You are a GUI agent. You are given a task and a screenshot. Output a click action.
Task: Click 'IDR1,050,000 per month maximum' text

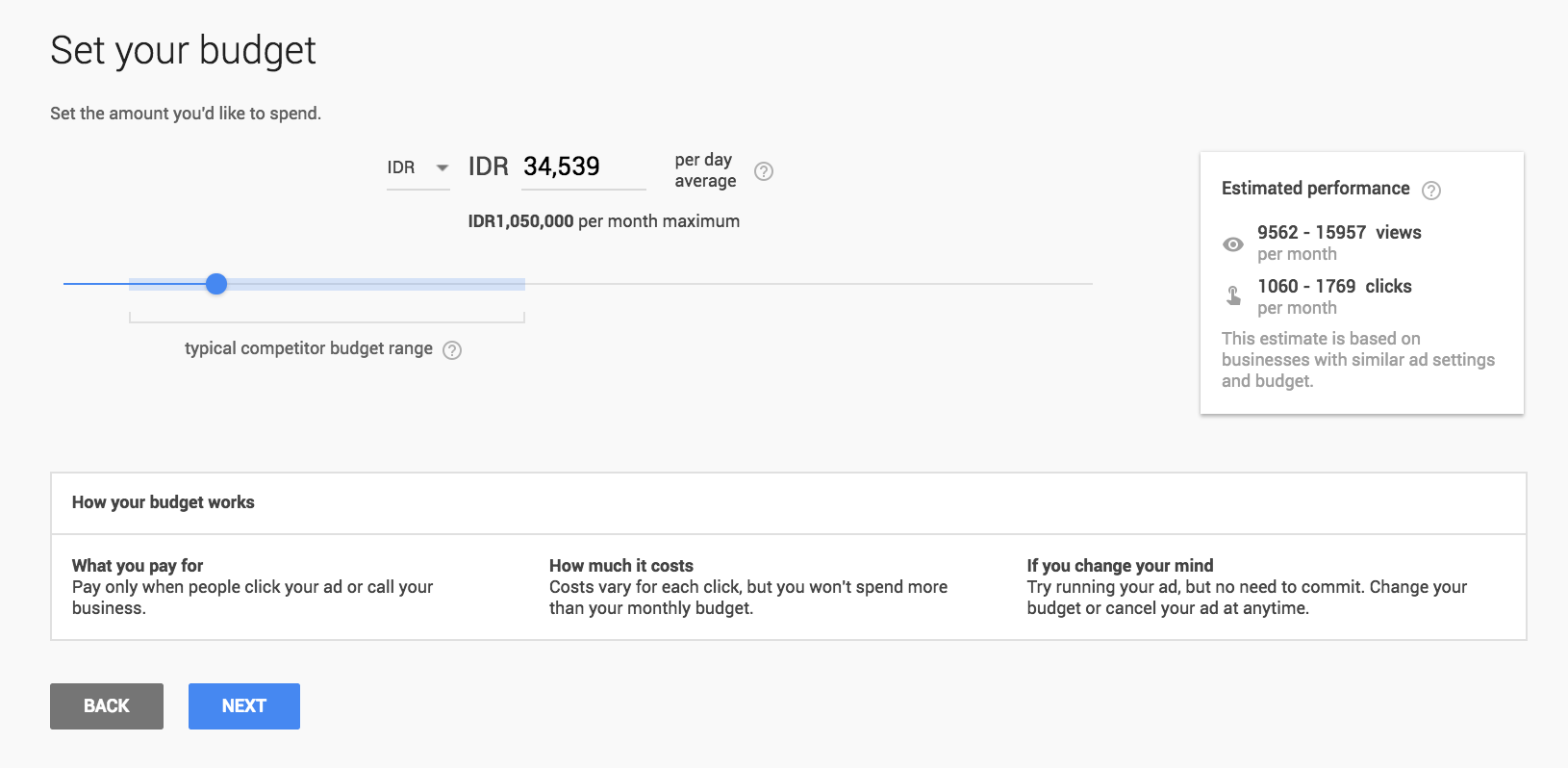point(604,221)
